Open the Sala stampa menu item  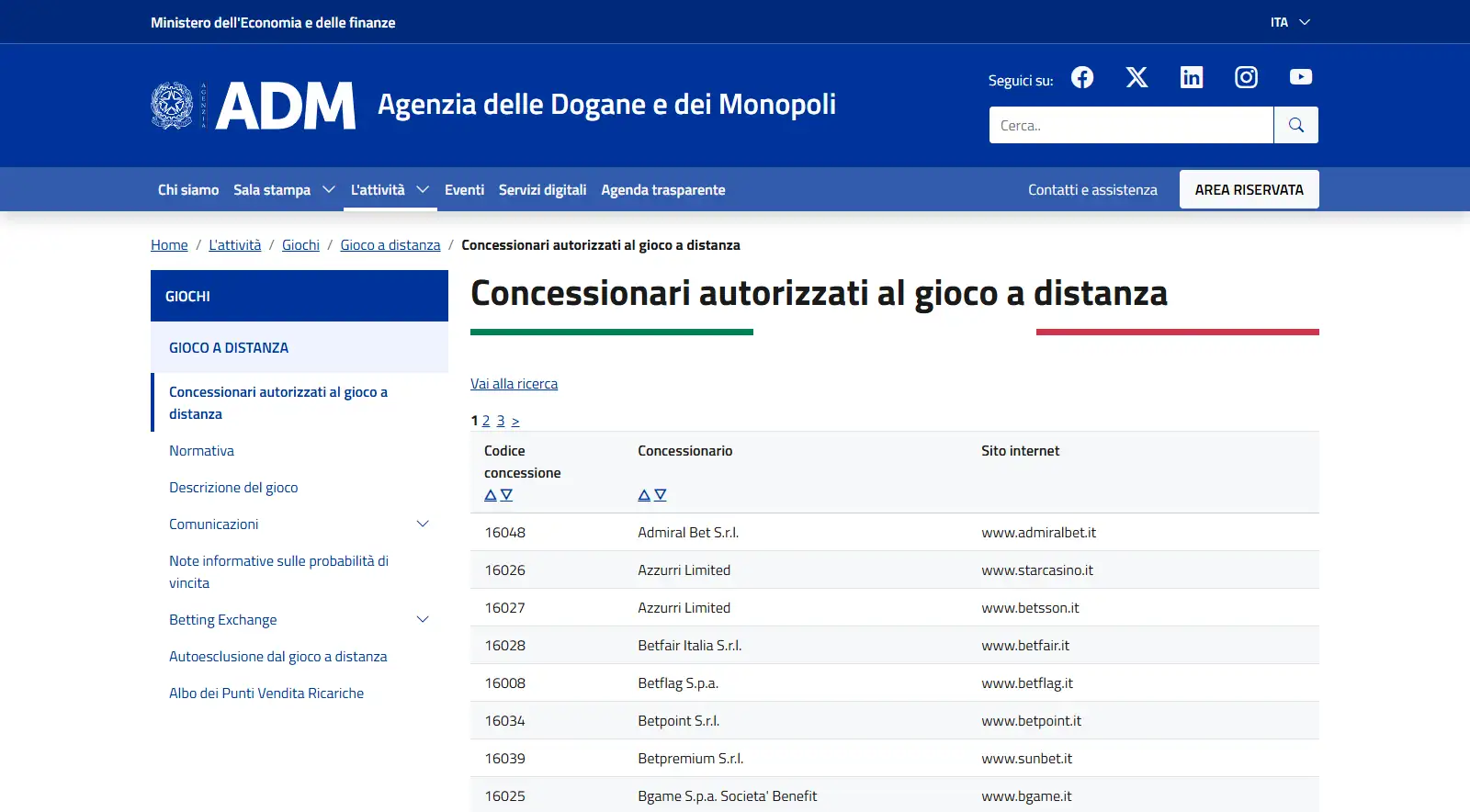pyautogui.click(x=272, y=189)
